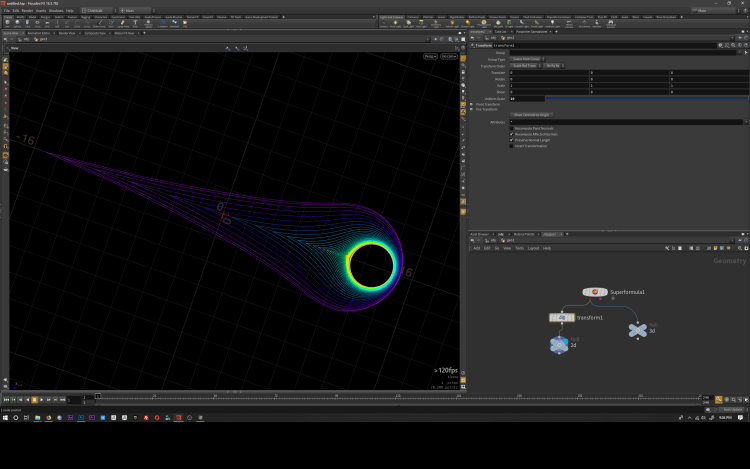
Task: Select the blue Null 2d node
Action: pos(558,344)
